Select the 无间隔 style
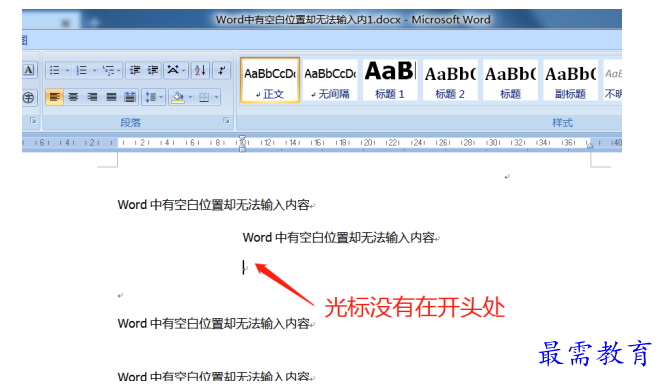The width and height of the screenshot is (660, 385). tap(330, 80)
